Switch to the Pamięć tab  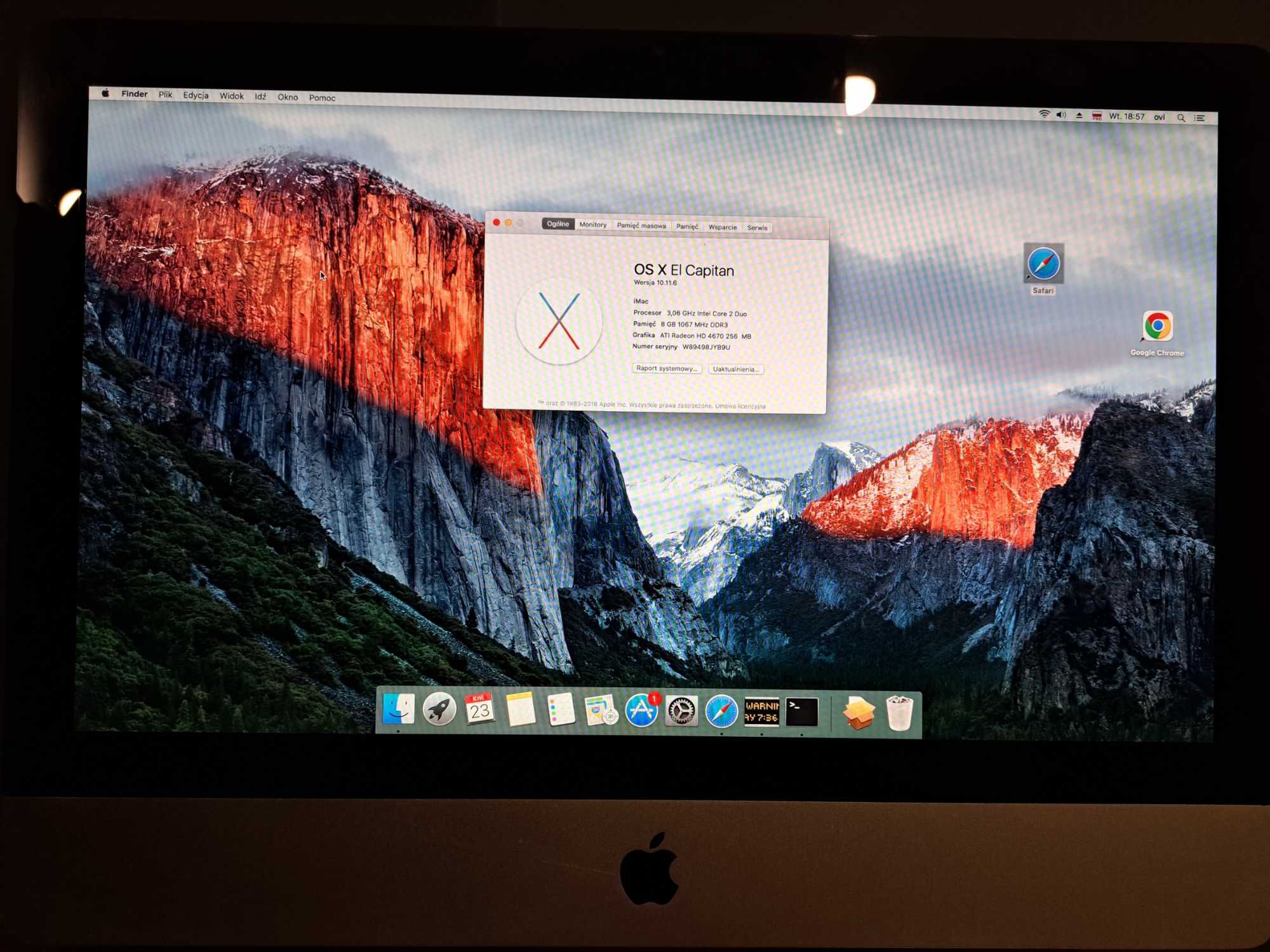pyautogui.click(x=687, y=227)
